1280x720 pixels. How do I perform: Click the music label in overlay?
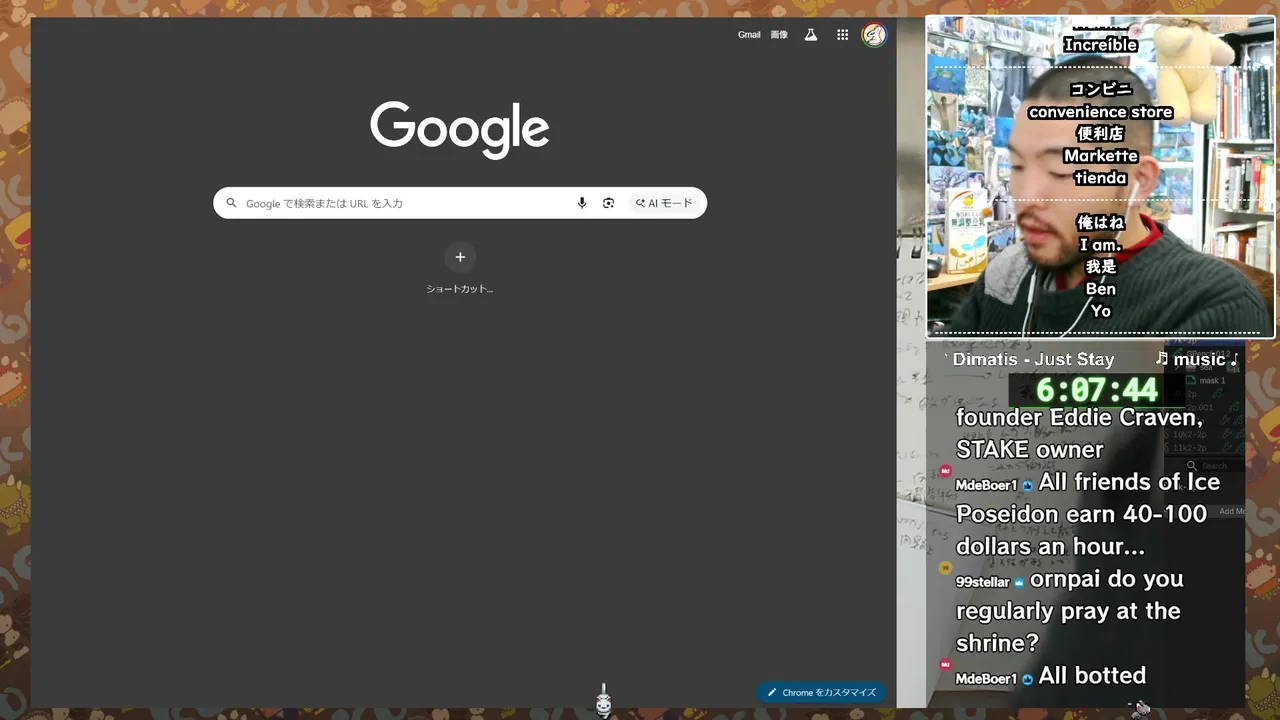coord(1197,359)
